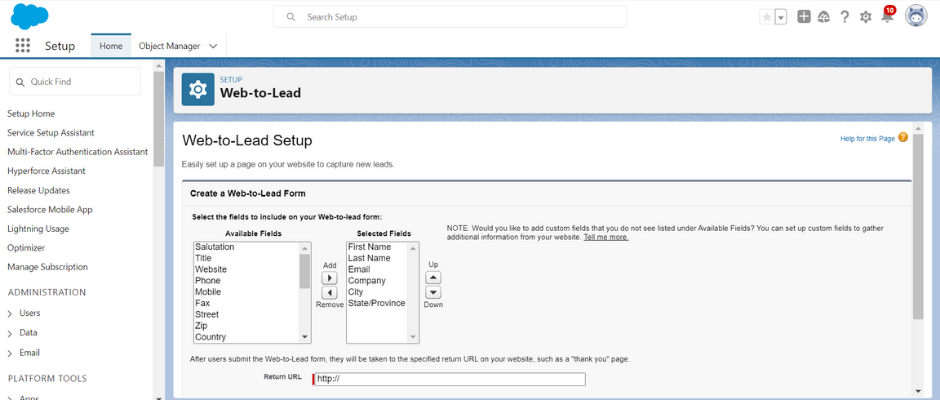View notifications bell with badge
The width and height of the screenshot is (940, 400).
click(888, 15)
